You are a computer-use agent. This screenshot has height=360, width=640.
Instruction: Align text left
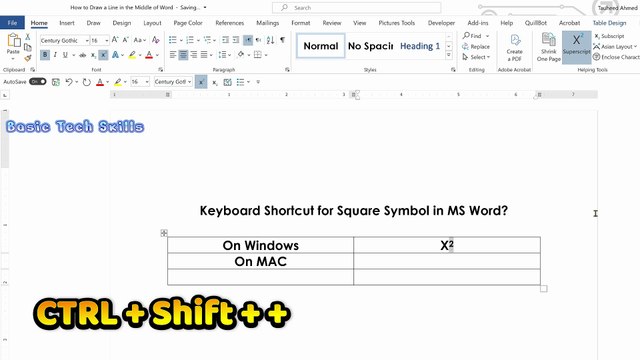click(x=173, y=55)
